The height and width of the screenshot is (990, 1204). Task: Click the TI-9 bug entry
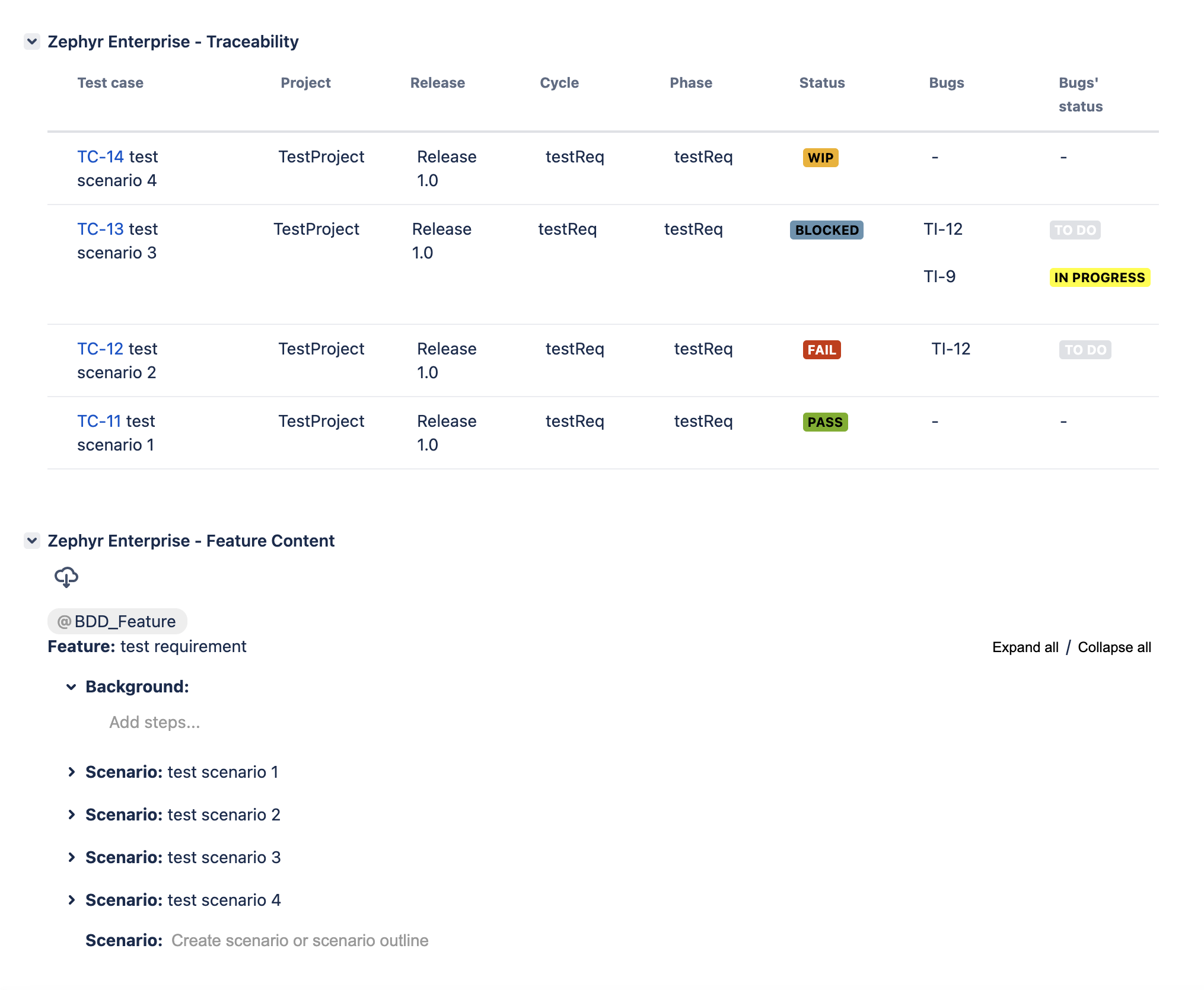[x=939, y=276]
